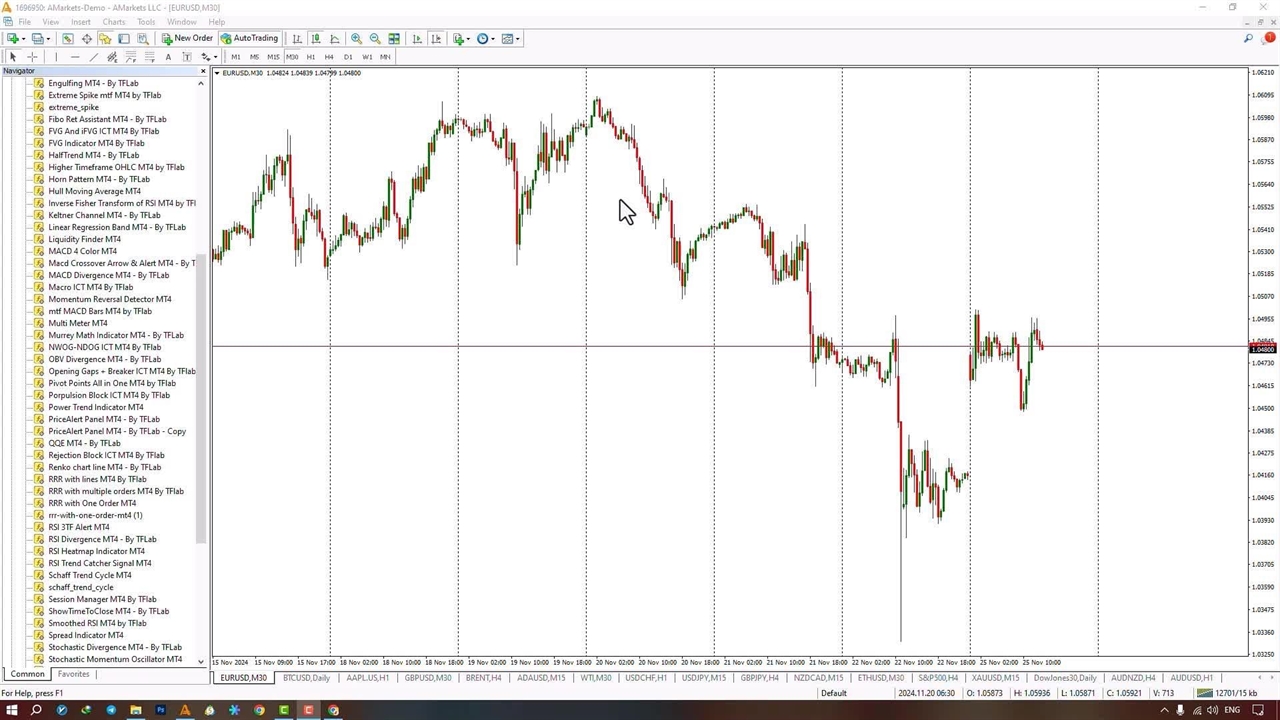Switch chart to Candlesticks display mode
1280x720 pixels.
click(x=315, y=39)
